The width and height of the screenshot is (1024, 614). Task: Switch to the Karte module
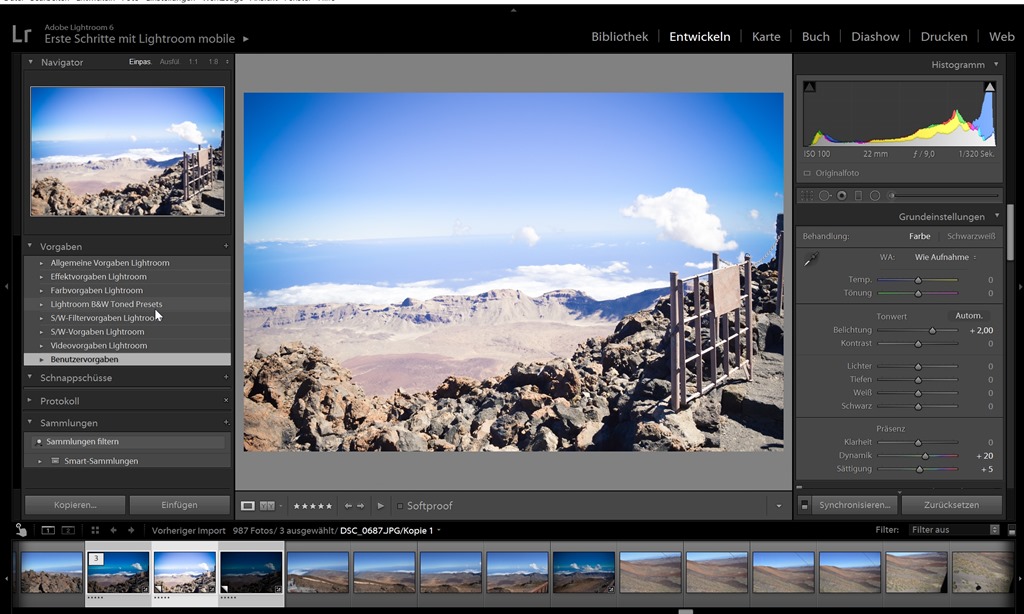click(x=766, y=37)
